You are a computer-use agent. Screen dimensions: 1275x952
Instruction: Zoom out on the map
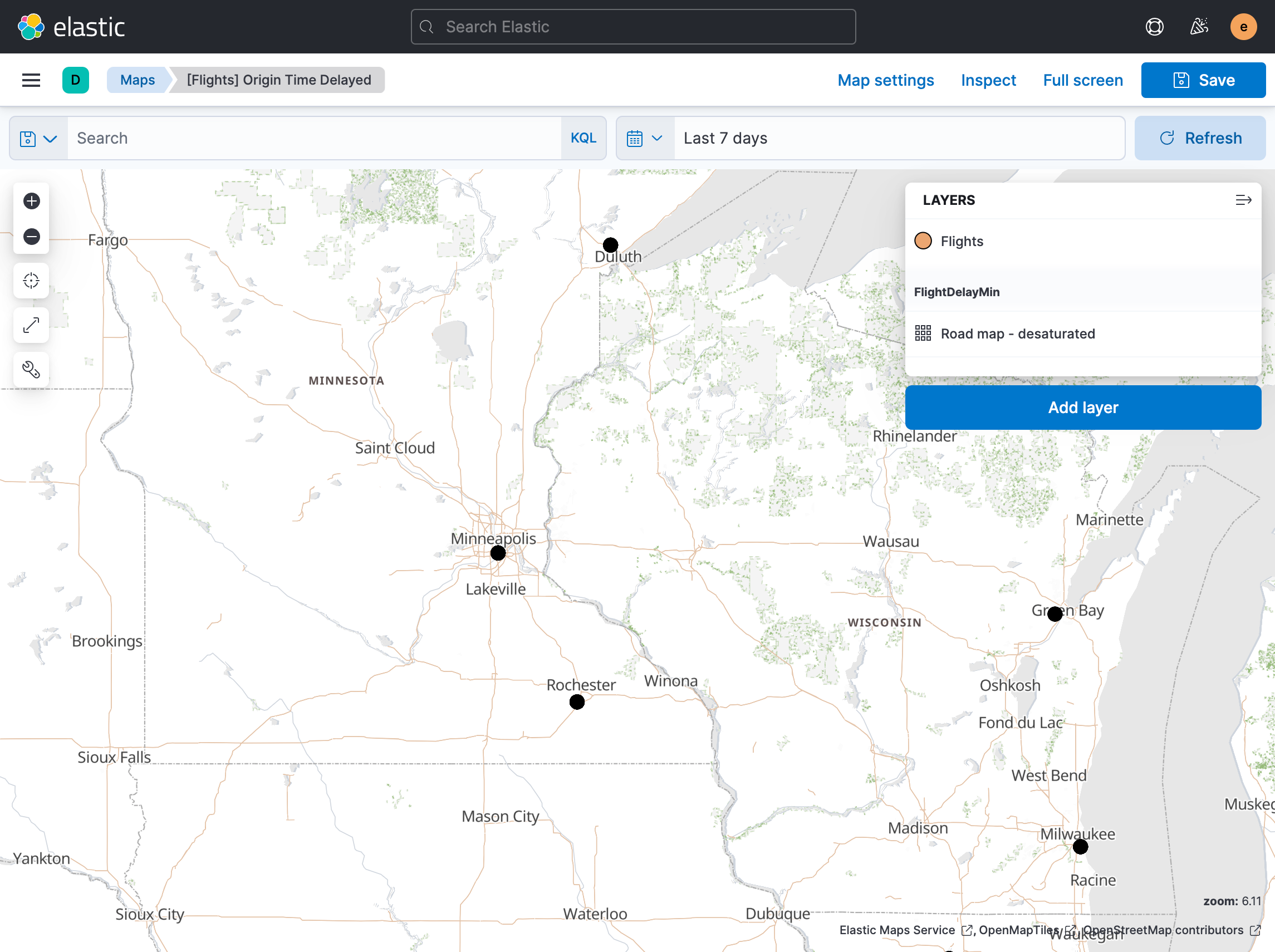click(x=31, y=236)
